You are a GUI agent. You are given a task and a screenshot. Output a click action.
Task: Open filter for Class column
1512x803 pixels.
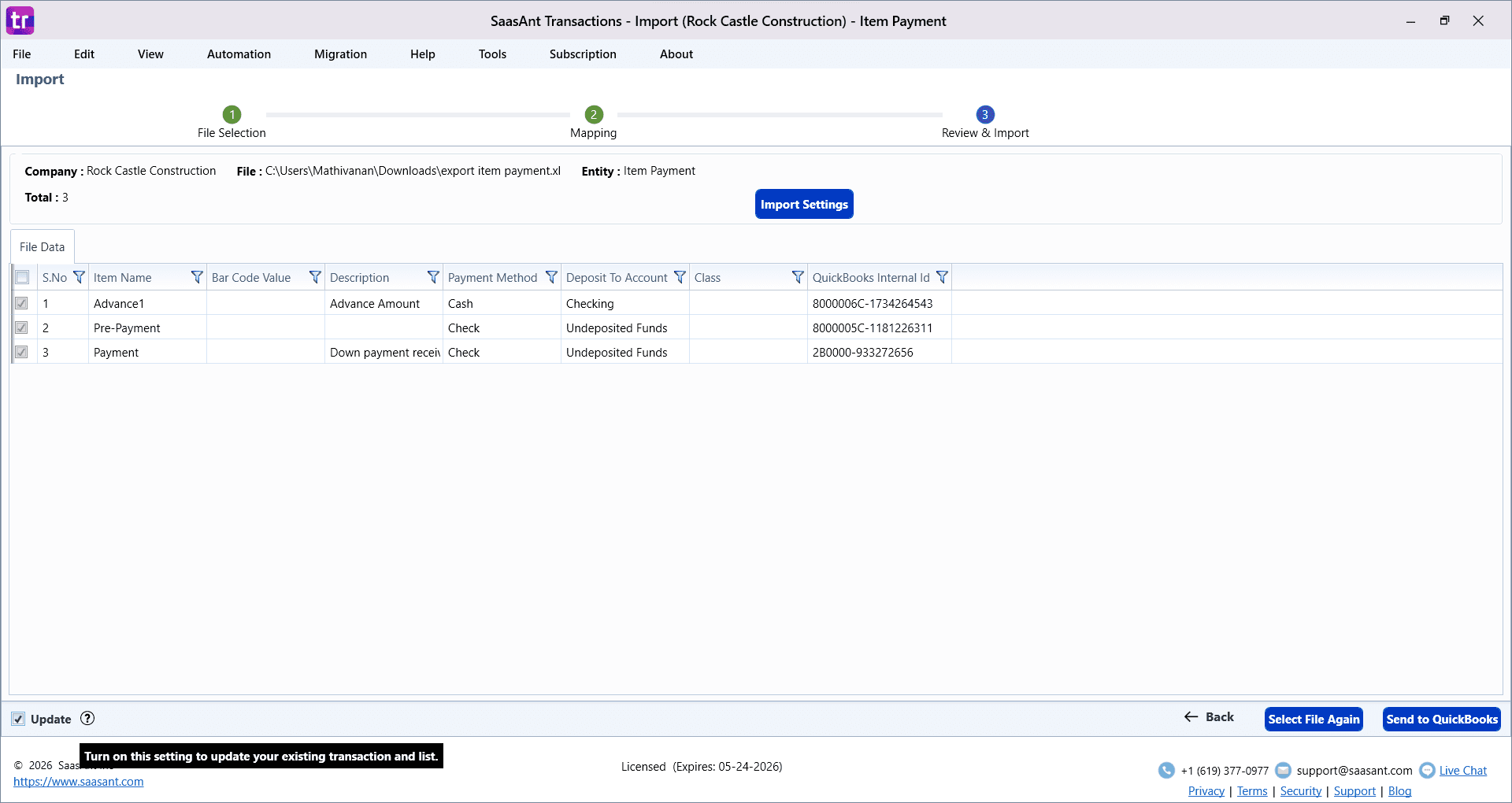tap(798, 277)
